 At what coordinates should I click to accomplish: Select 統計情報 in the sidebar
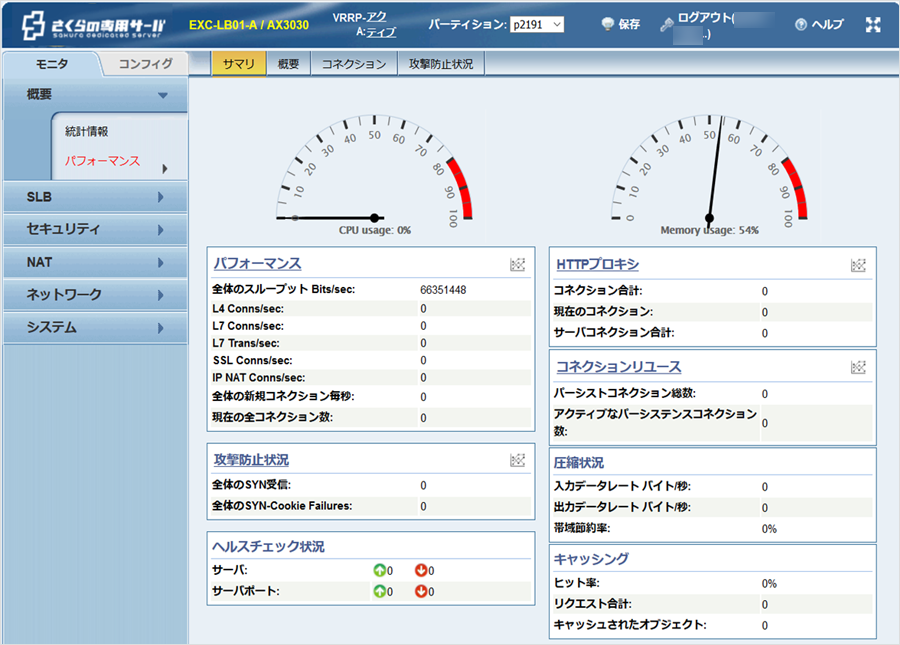pyautogui.click(x=86, y=131)
